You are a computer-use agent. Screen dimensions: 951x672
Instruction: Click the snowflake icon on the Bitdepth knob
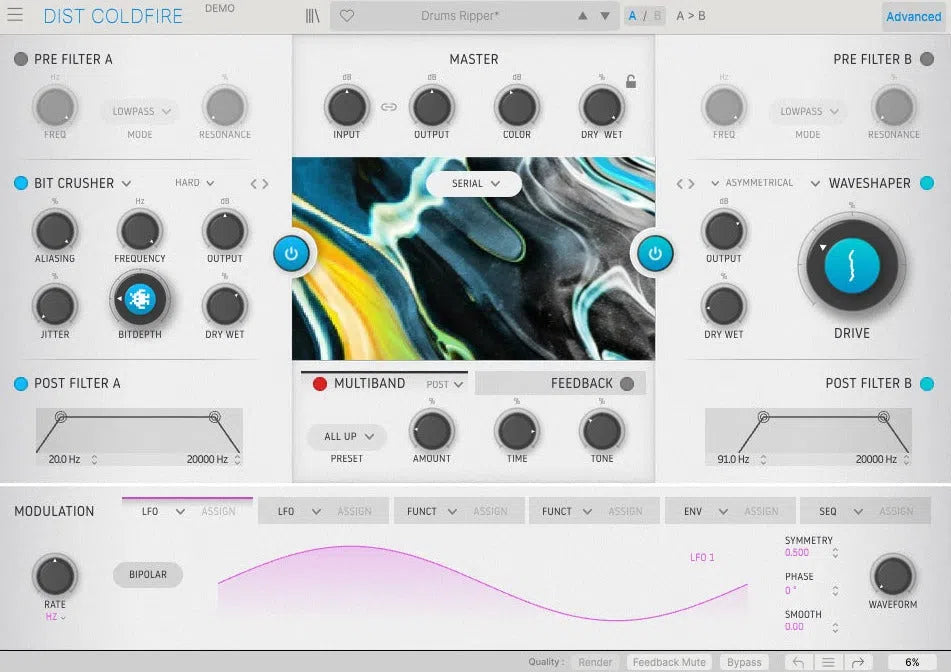pyautogui.click(x=139, y=297)
